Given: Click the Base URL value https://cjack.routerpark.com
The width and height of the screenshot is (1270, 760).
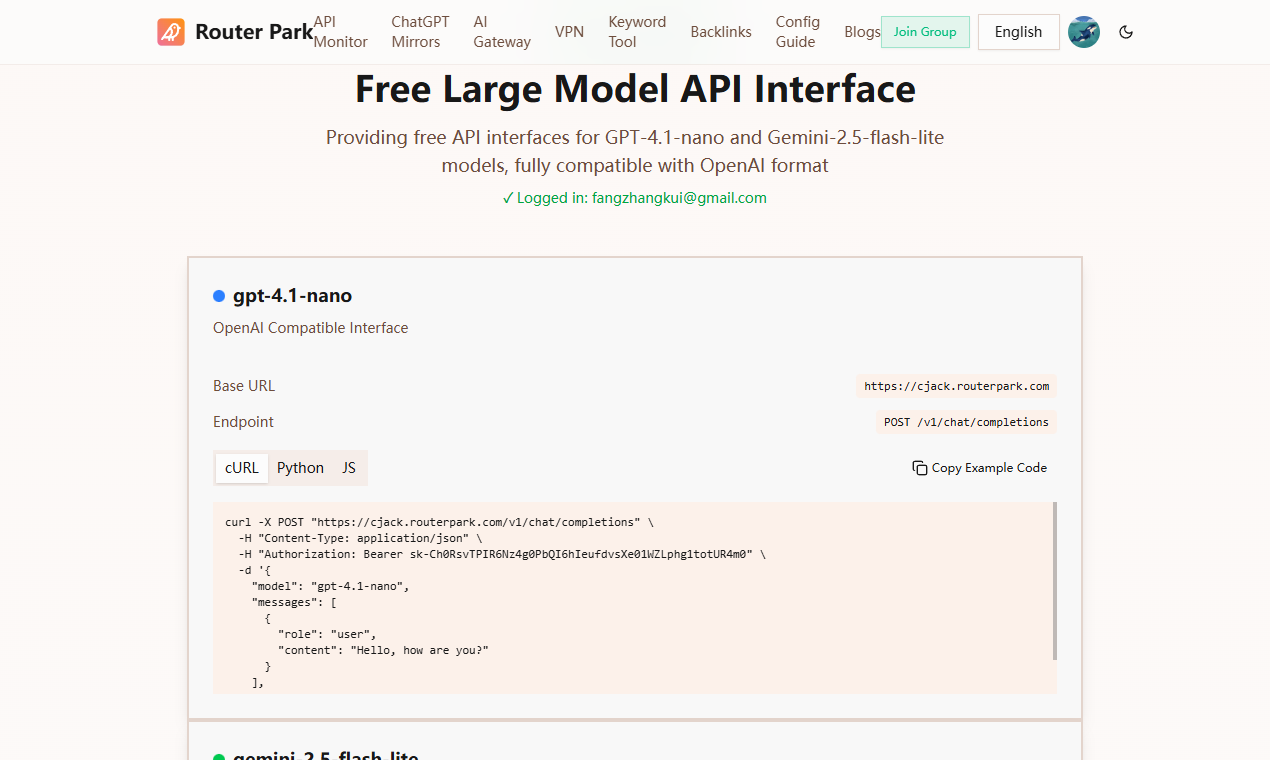Looking at the screenshot, I should (956, 386).
